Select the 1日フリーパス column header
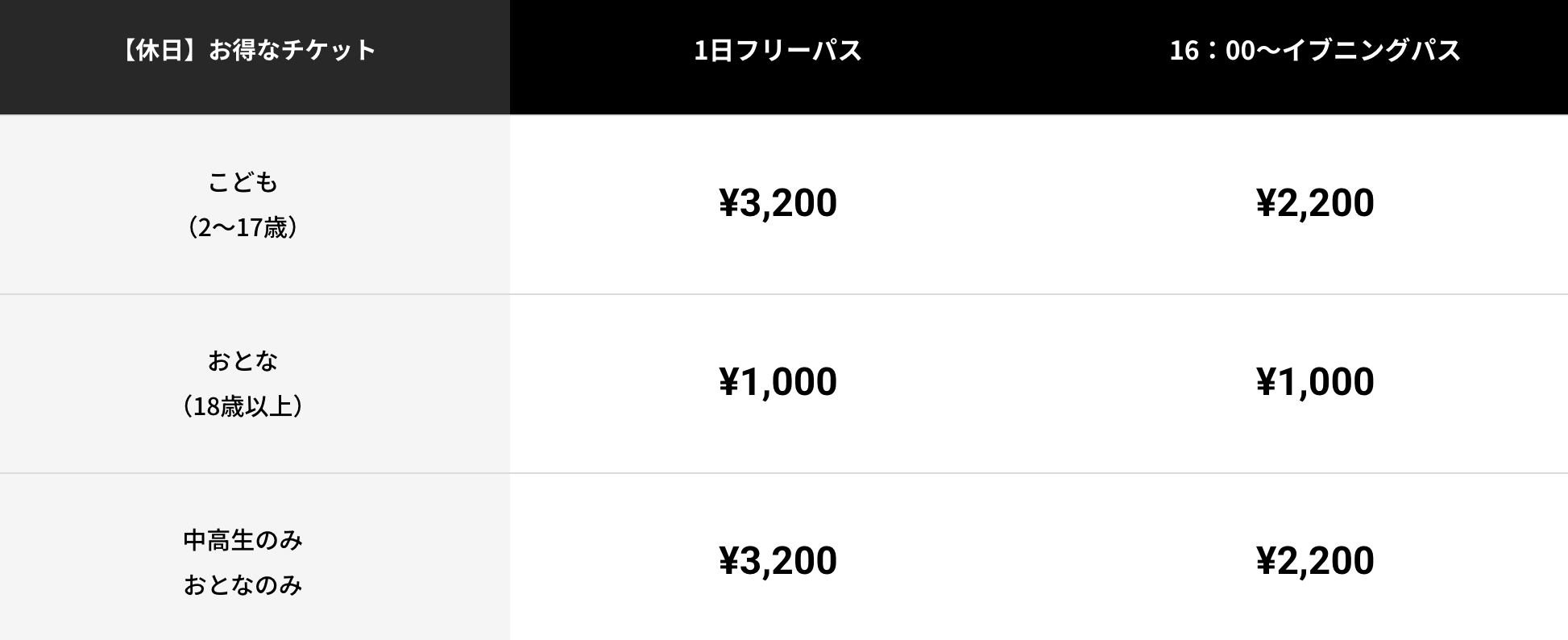Screen dimensions: 1568x640 click(x=778, y=50)
